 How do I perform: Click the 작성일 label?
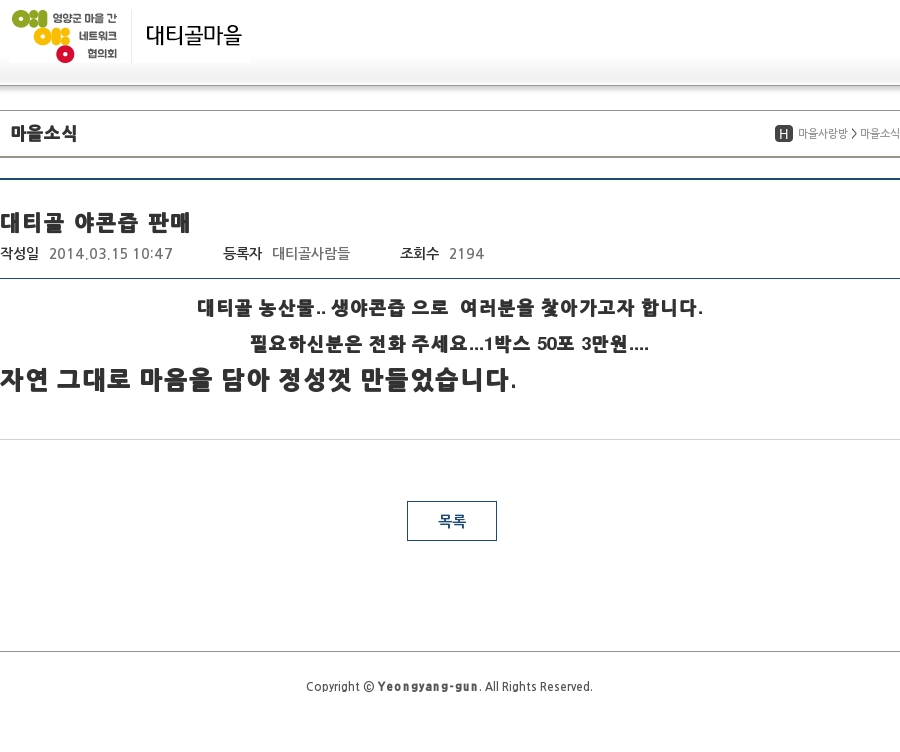tap(19, 254)
